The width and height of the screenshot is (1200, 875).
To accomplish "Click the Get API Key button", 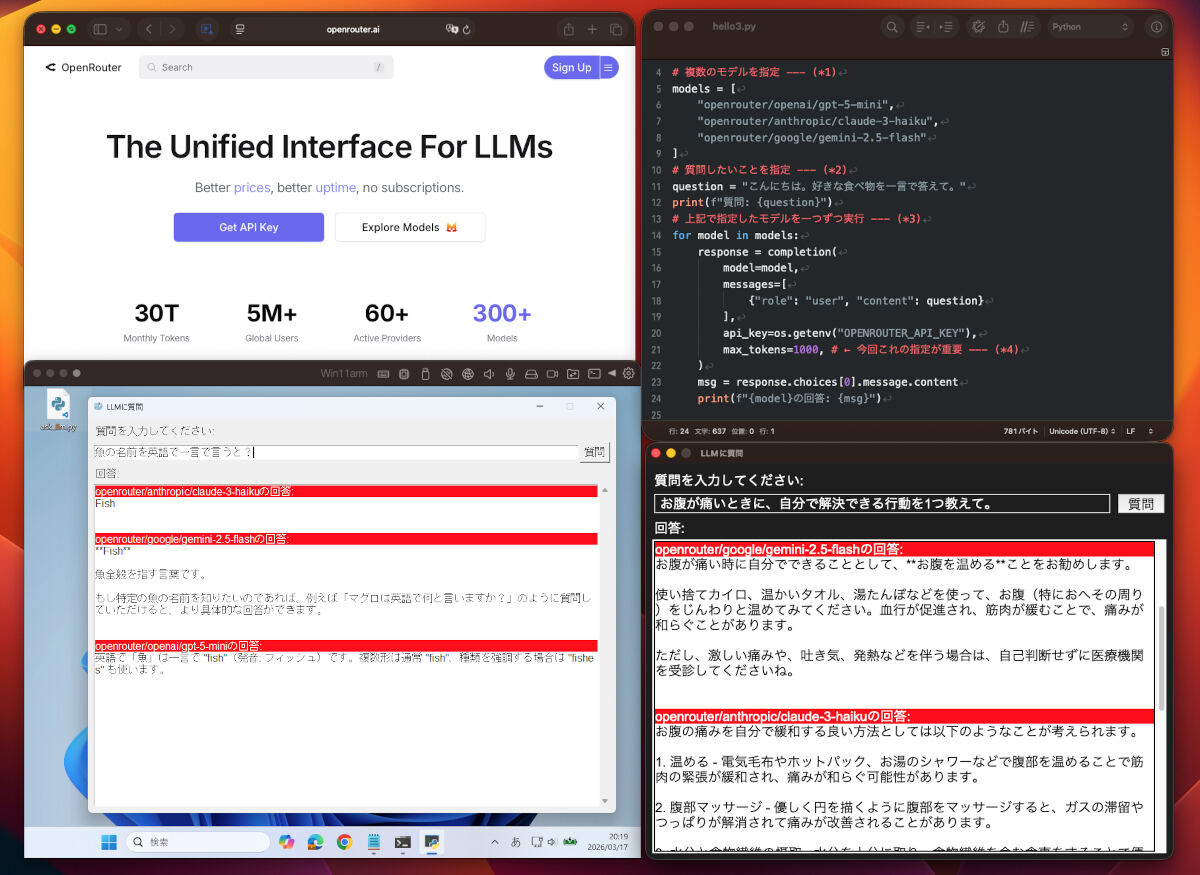I will (248, 227).
